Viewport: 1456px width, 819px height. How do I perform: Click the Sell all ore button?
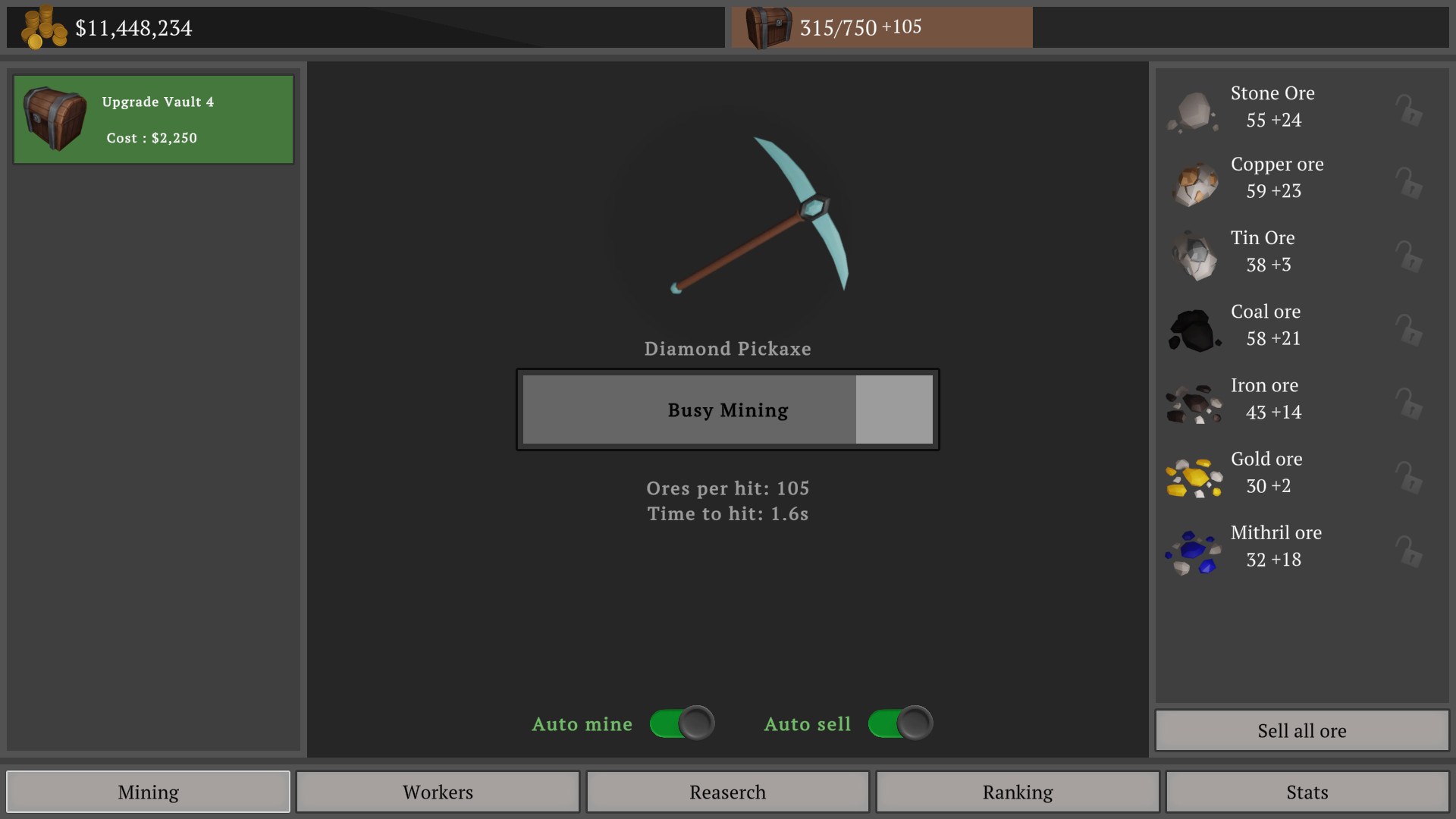(x=1302, y=730)
